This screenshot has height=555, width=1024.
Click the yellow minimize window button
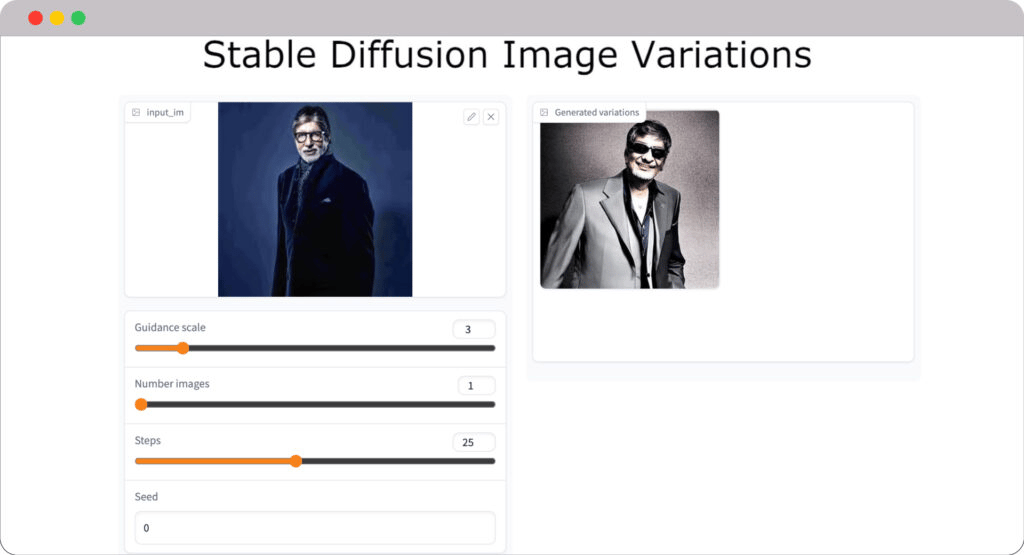(57, 18)
